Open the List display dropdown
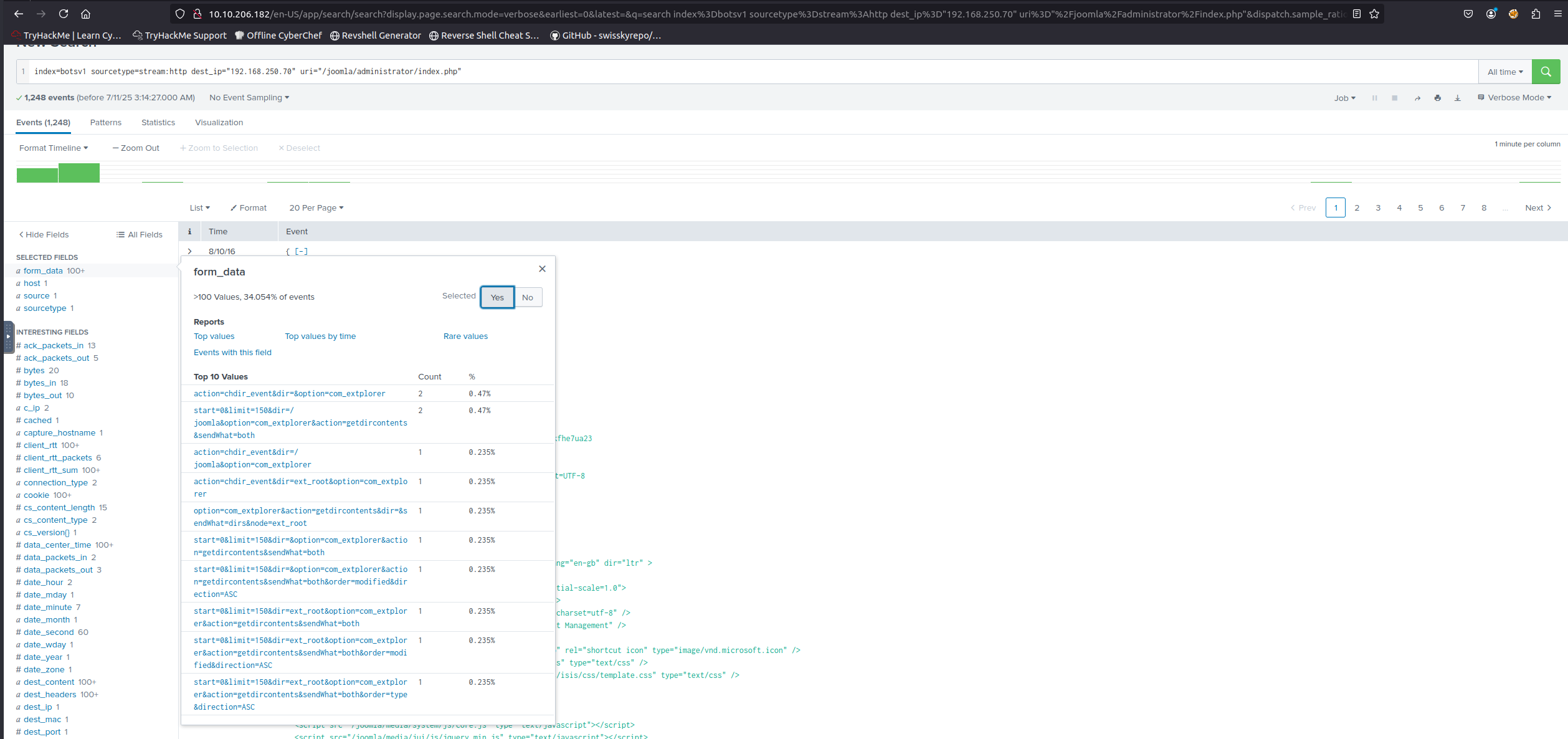This screenshot has width=1568, height=739. [x=200, y=207]
